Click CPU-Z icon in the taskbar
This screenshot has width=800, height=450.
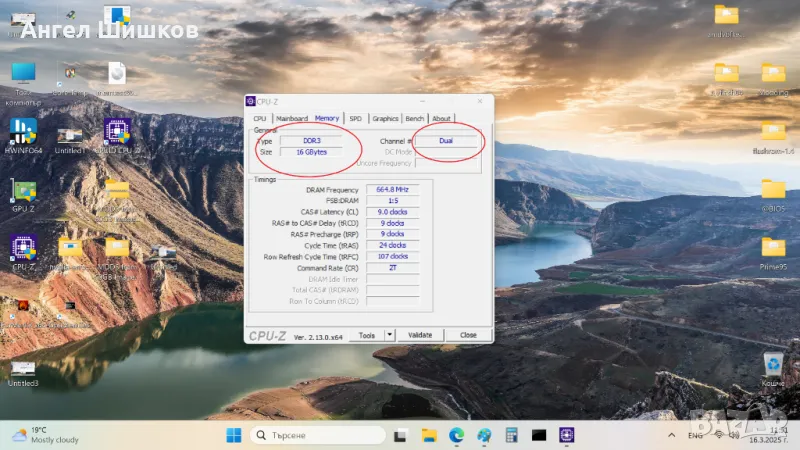point(566,435)
